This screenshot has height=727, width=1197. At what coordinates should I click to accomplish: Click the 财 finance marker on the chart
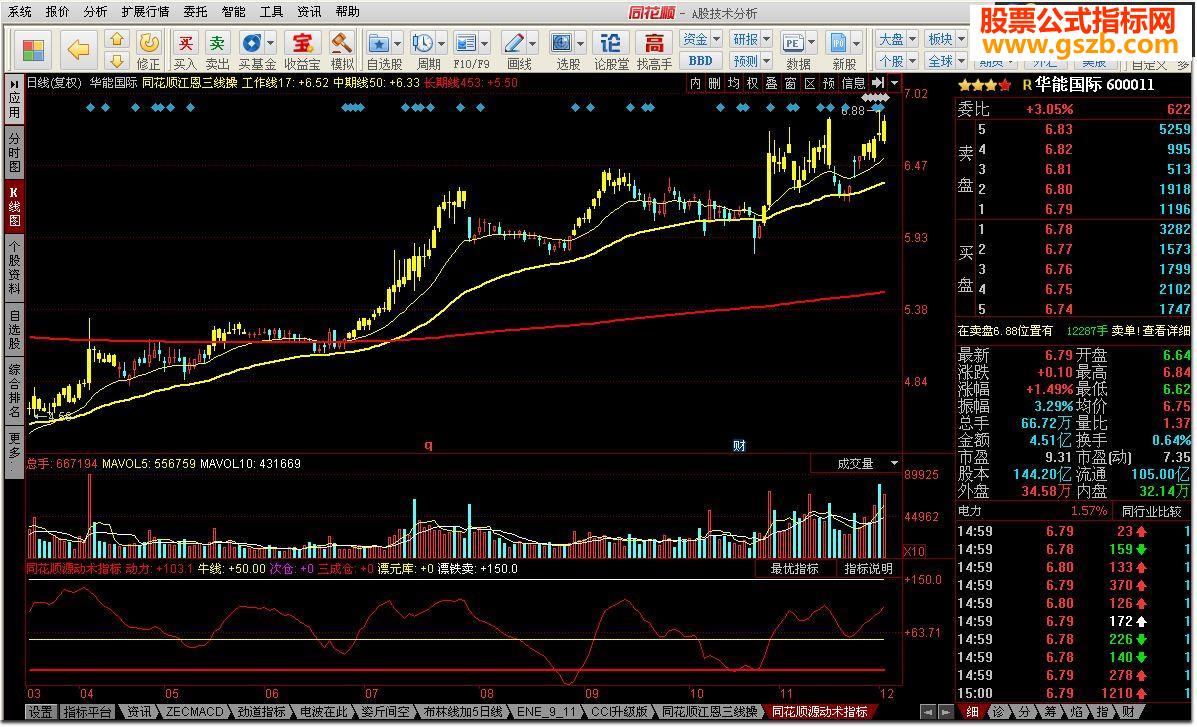tap(739, 445)
